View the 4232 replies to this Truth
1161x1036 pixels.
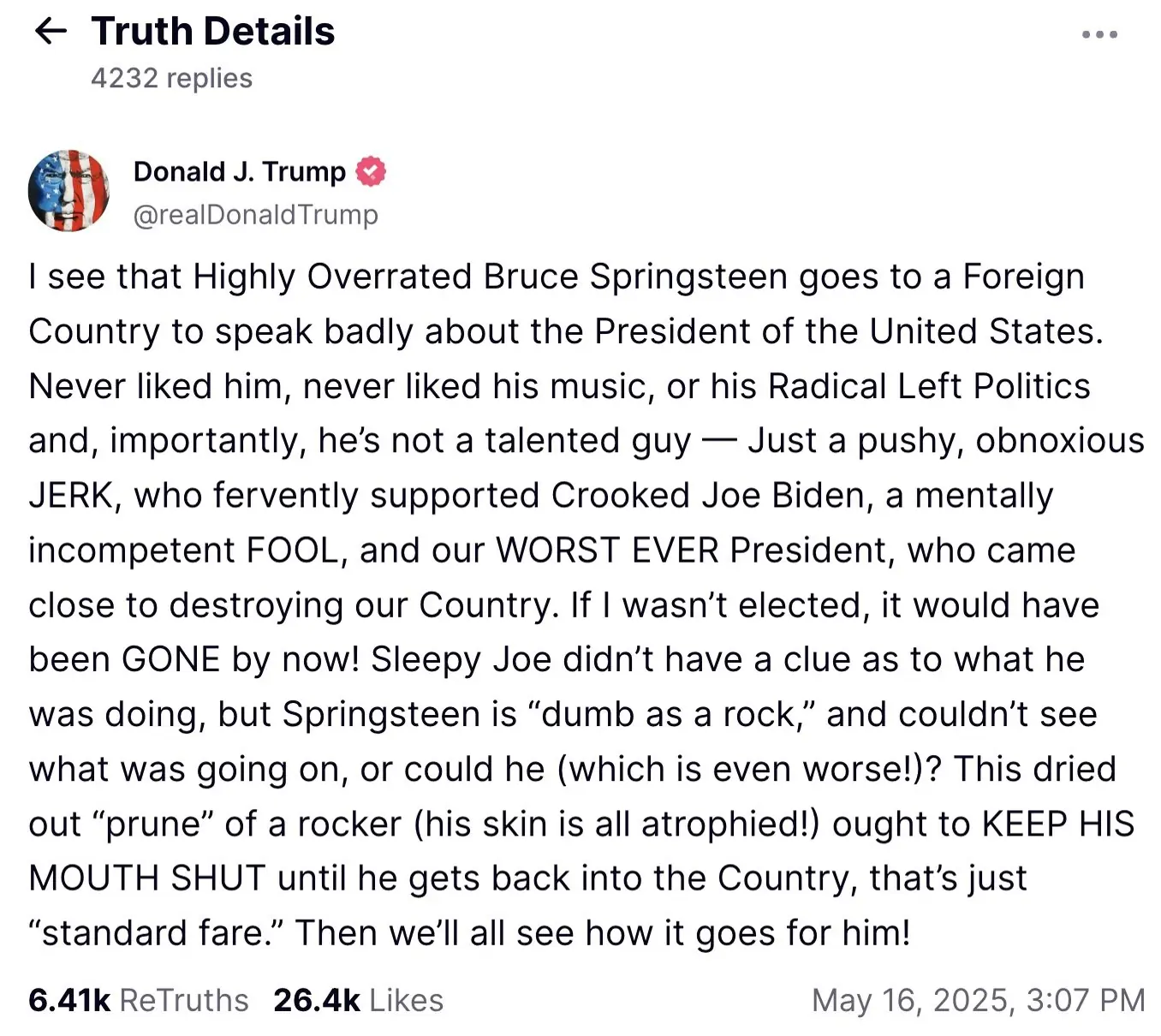pyautogui.click(x=171, y=78)
